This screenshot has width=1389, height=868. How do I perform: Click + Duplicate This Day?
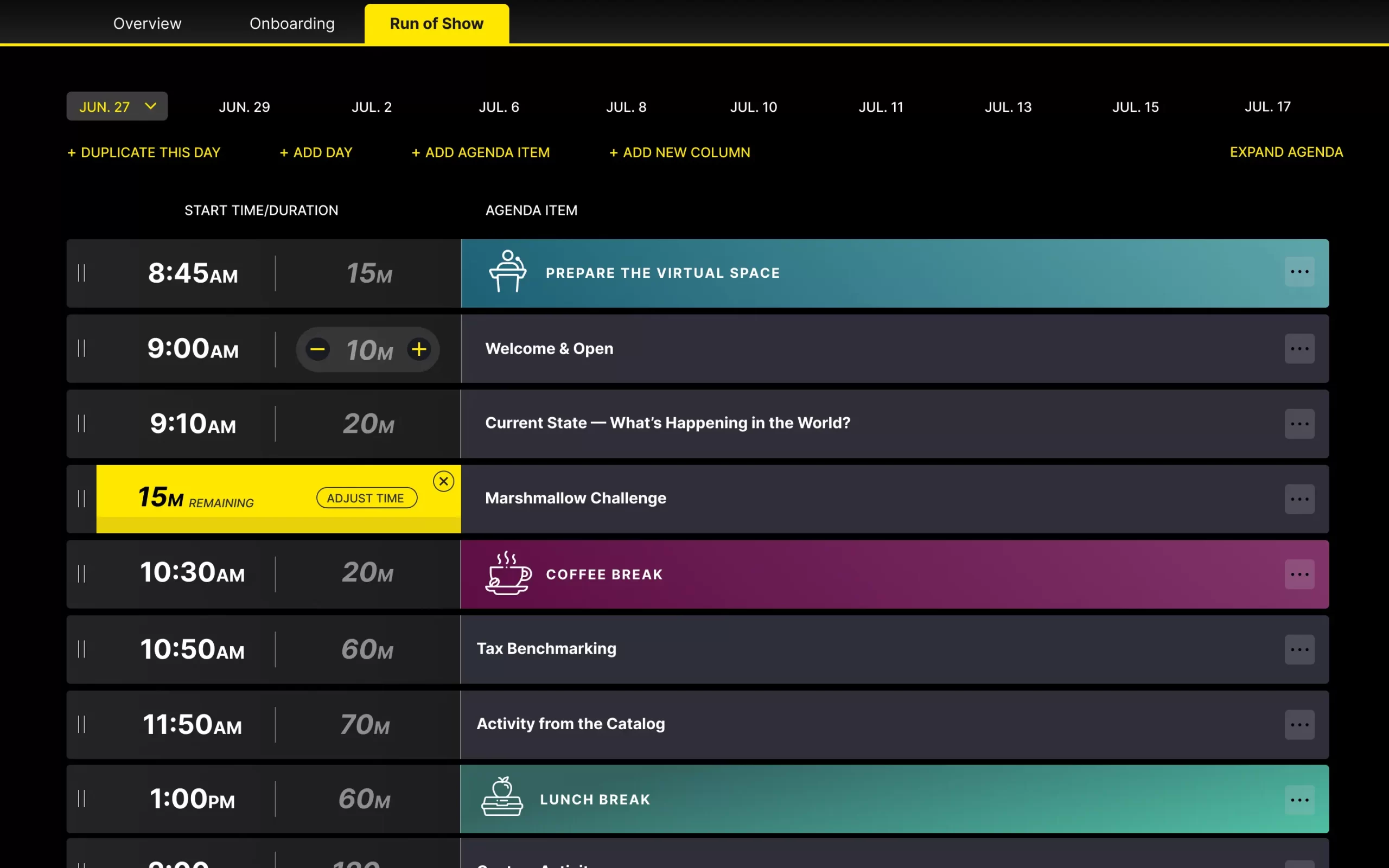[143, 152]
